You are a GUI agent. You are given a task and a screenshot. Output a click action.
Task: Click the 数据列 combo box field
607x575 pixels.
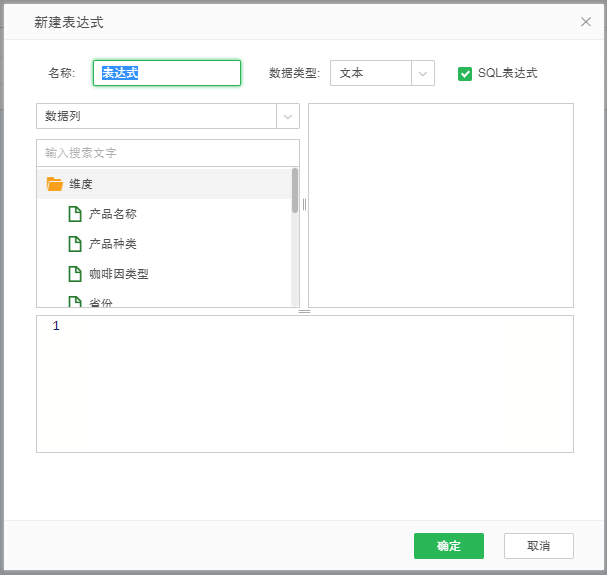point(156,117)
